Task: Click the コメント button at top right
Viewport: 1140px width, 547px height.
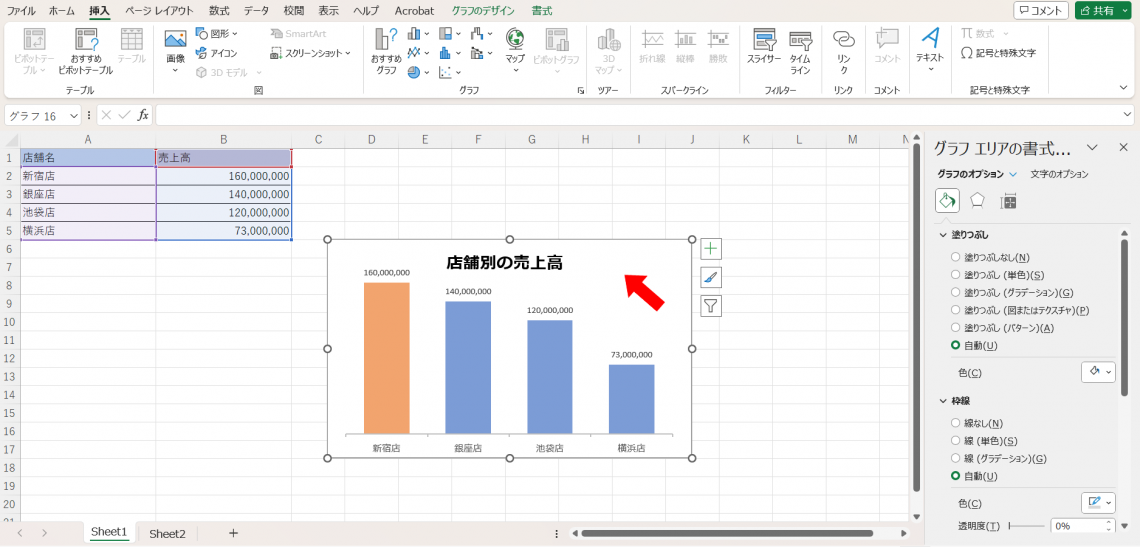Action: point(1040,11)
